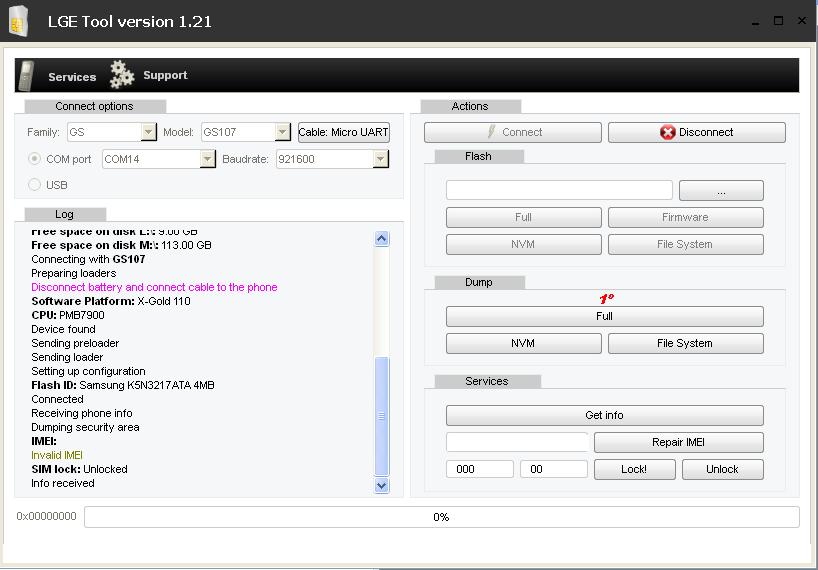The height and width of the screenshot is (570, 818).
Task: Click the Unlock button
Action: (723, 469)
